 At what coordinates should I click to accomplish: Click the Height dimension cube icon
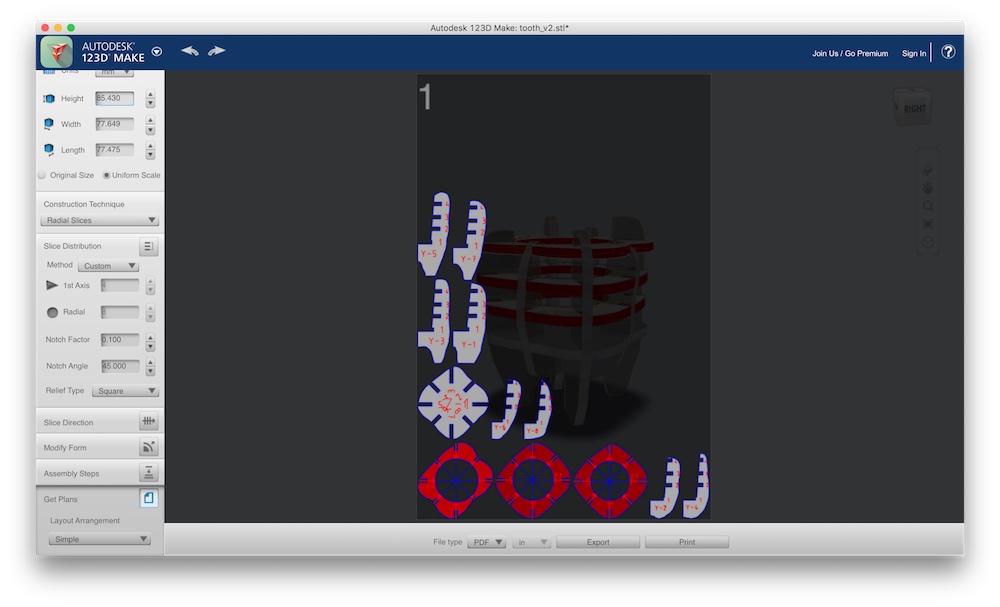click(49, 98)
